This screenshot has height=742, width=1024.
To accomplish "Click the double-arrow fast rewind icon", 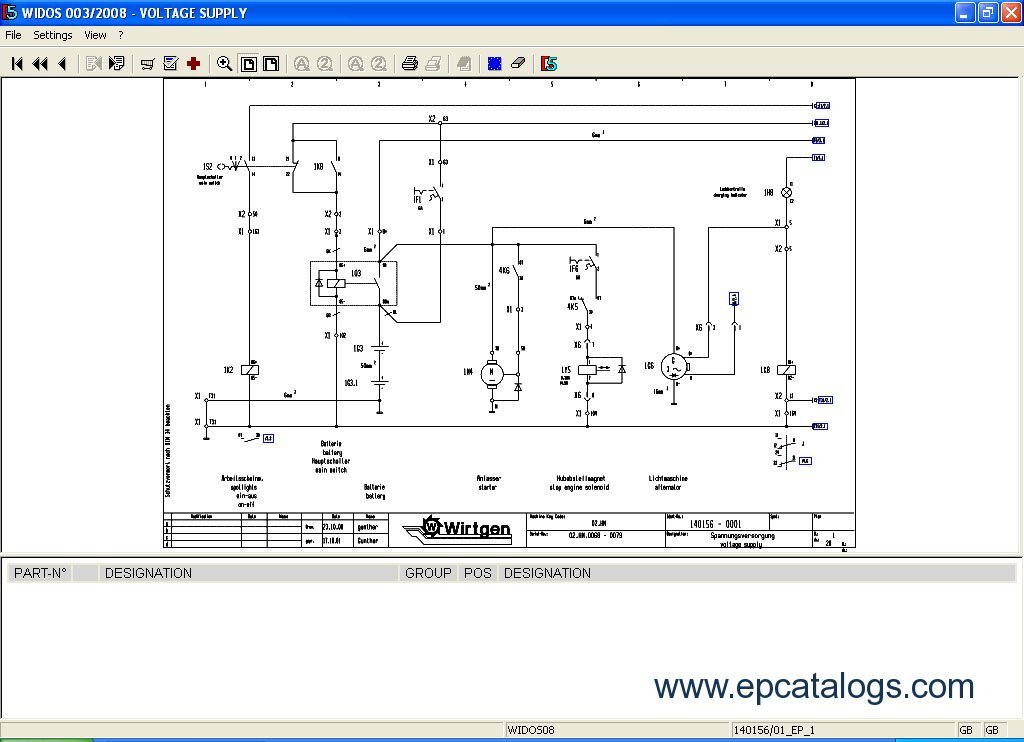I will click(40, 63).
